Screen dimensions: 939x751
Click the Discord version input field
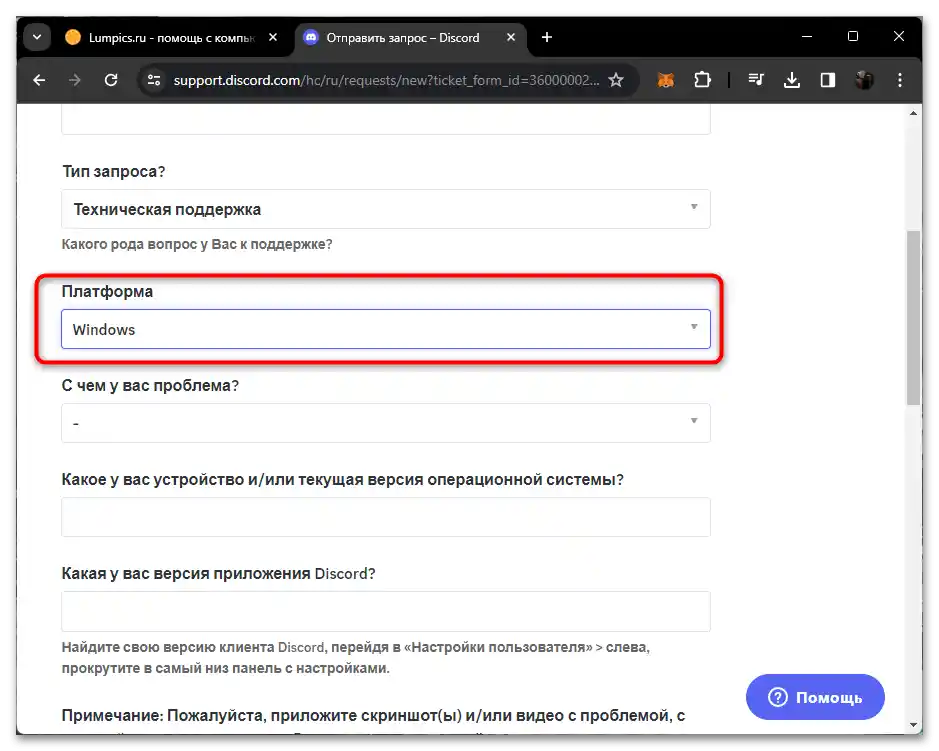tap(385, 611)
